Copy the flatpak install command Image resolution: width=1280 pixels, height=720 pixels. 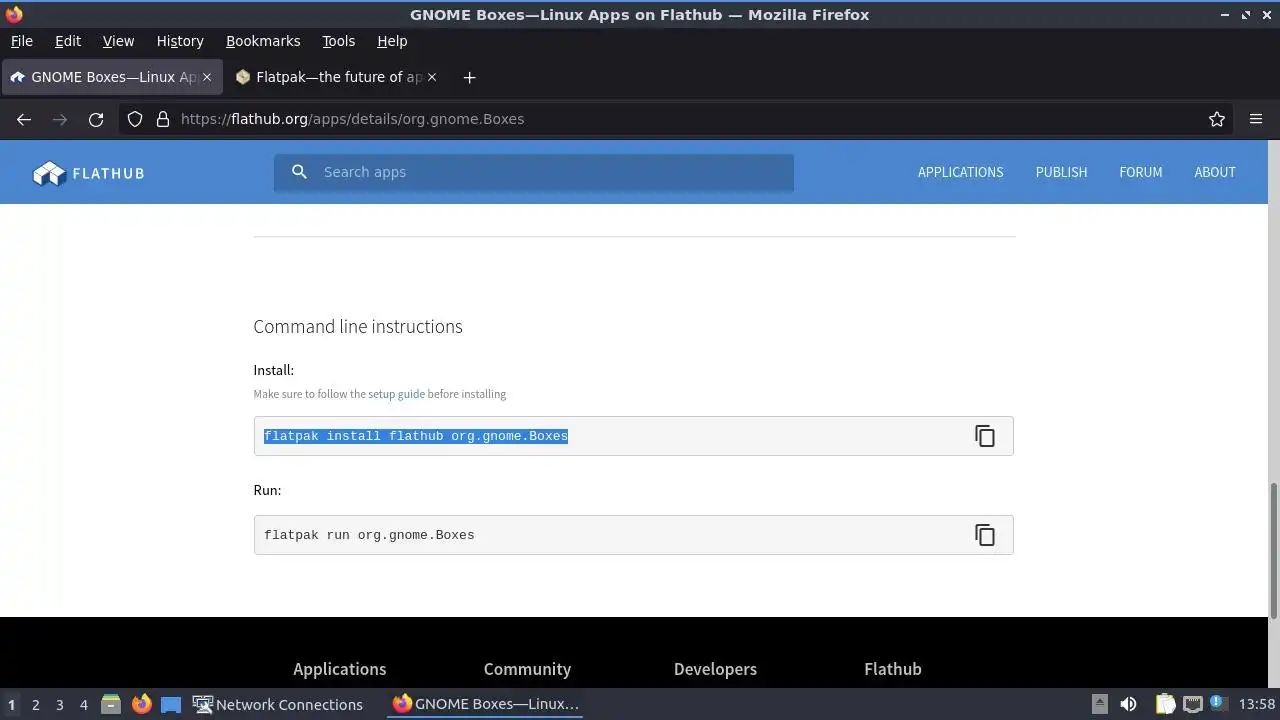(985, 436)
